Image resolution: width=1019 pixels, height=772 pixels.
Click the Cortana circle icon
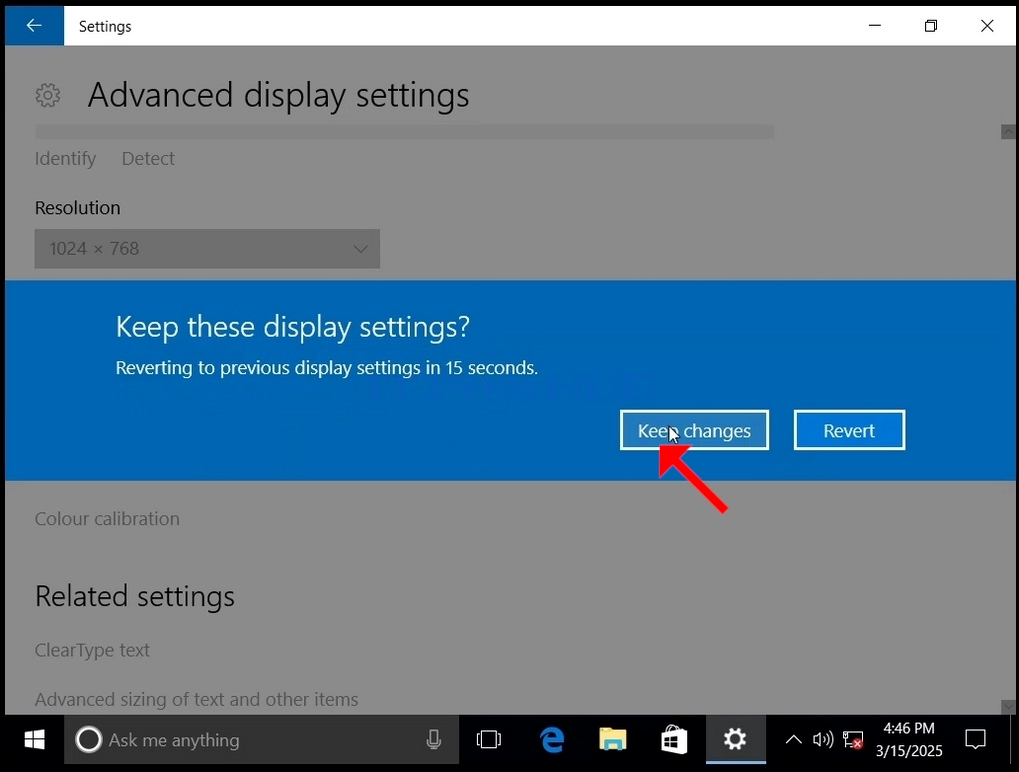[x=89, y=740]
